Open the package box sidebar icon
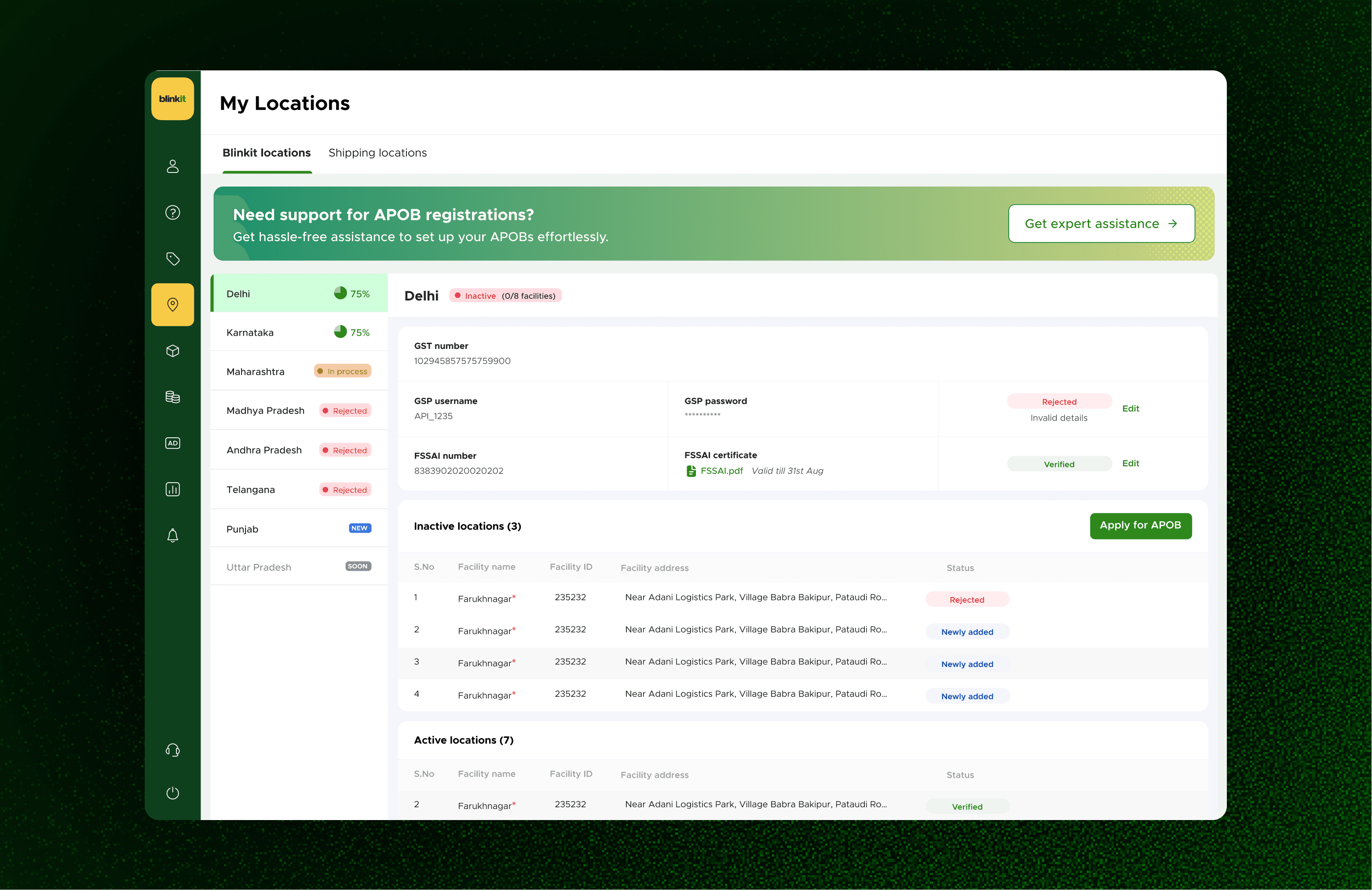The height and width of the screenshot is (890, 1372). [172, 351]
